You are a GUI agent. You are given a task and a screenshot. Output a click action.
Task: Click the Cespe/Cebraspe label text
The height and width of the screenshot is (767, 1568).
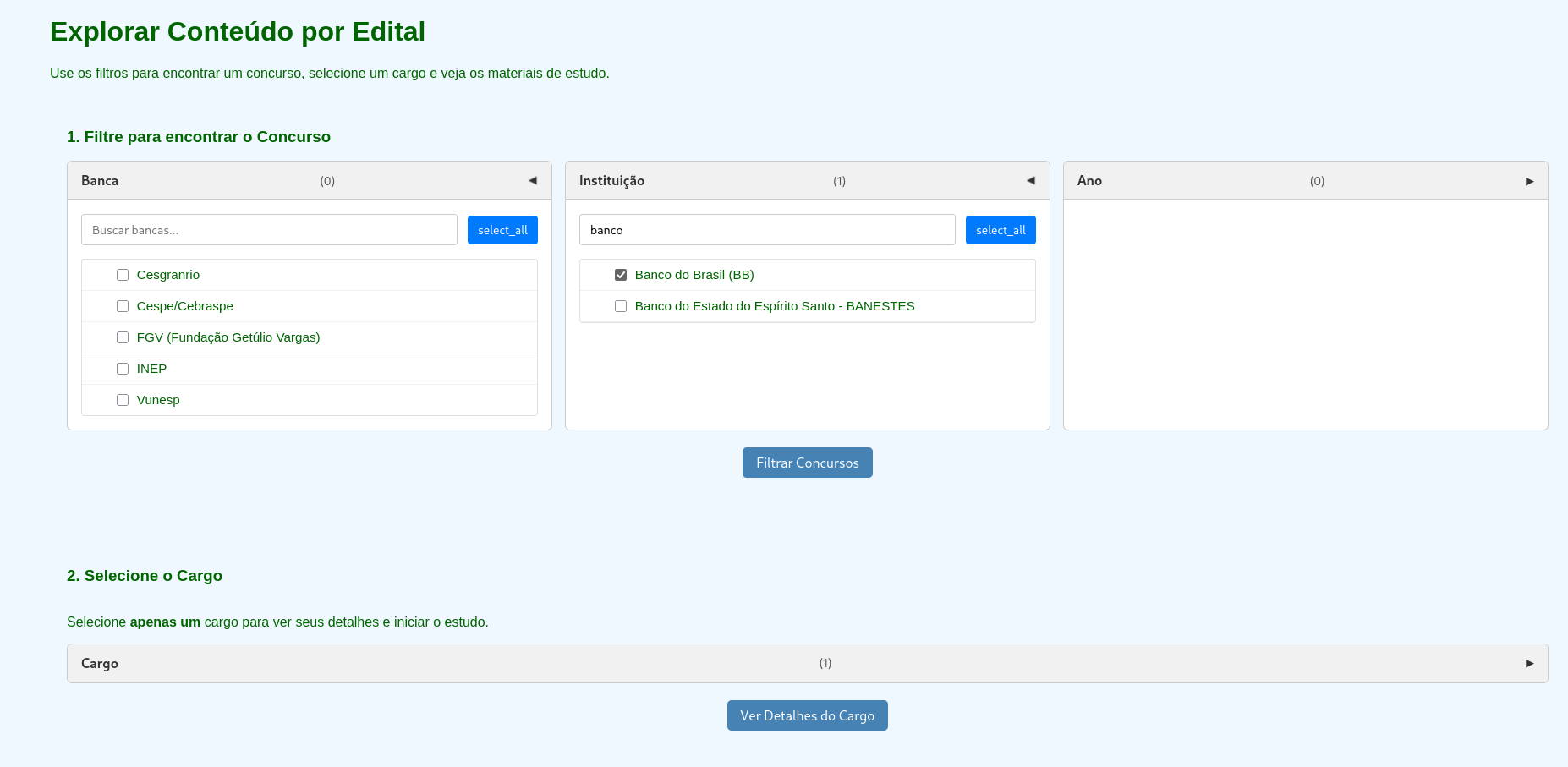pos(184,306)
